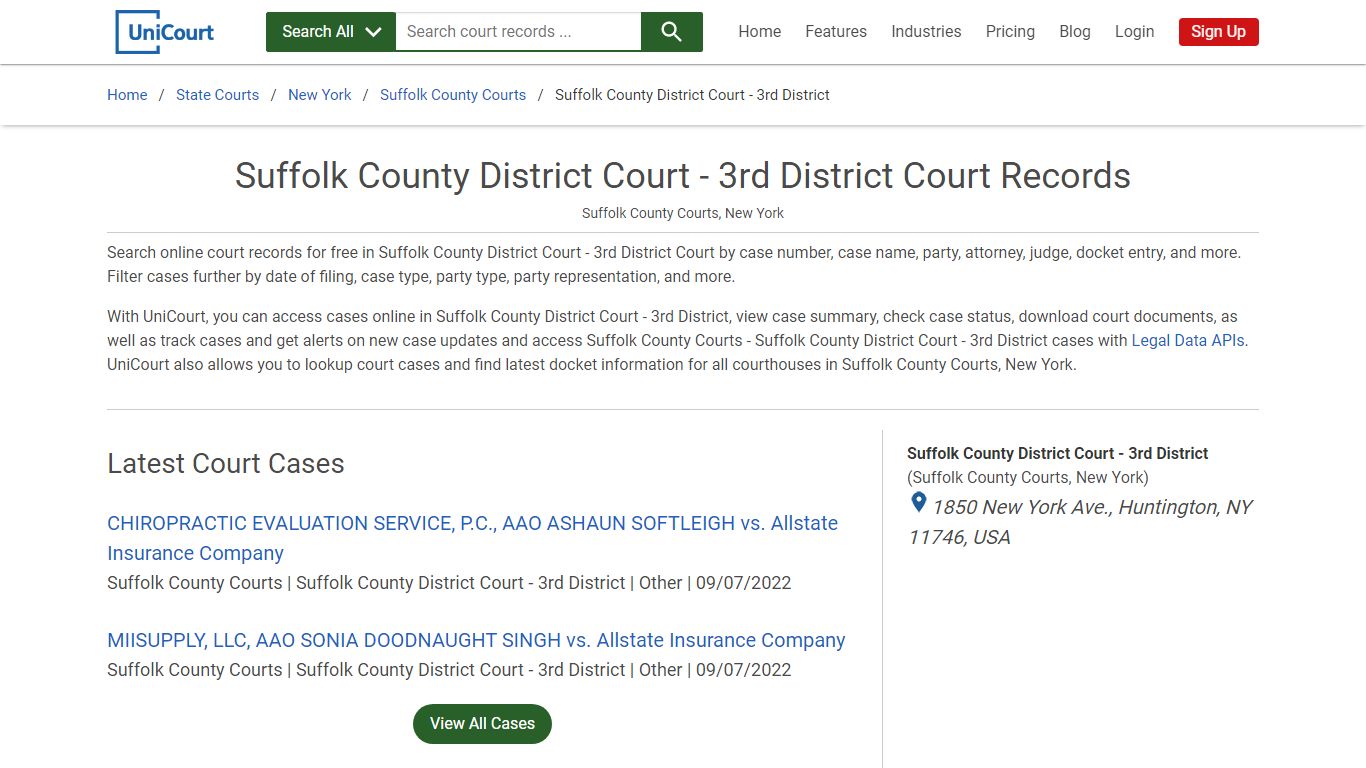
Task: Click the bold sidebar court name
Action: [1058, 453]
